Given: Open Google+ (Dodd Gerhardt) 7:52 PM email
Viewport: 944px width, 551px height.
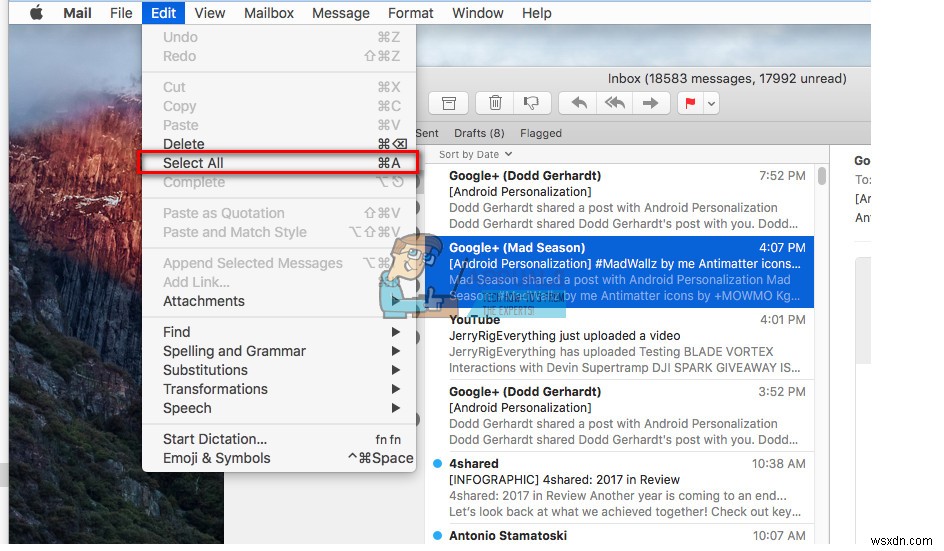Looking at the screenshot, I should click(620, 199).
